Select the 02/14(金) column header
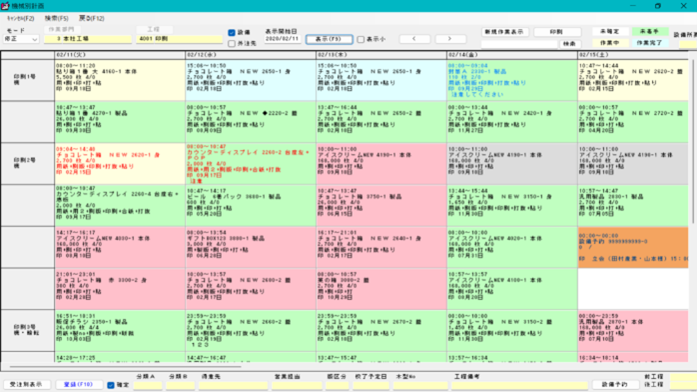The image size is (697, 392). click(x=512, y=55)
